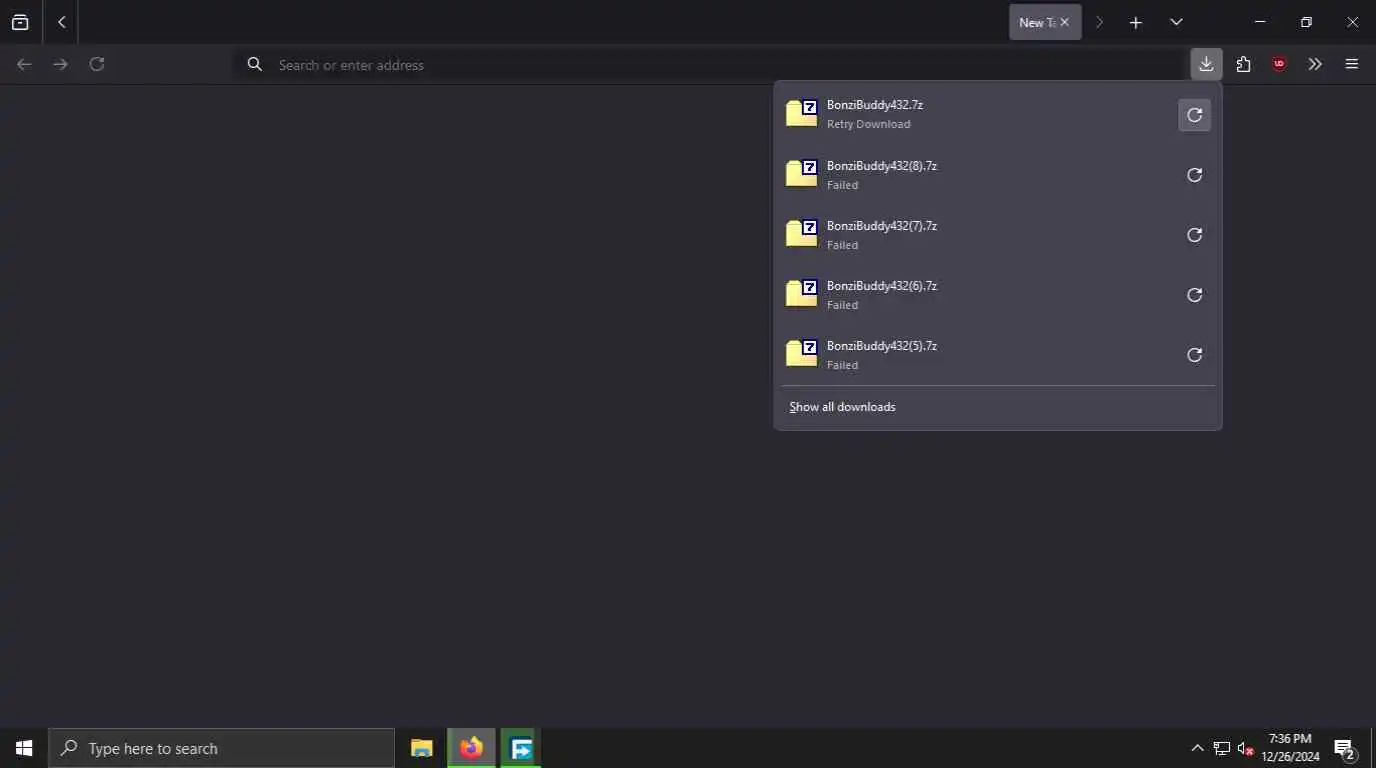Open the muted volume tray icon
The width and height of the screenshot is (1376, 768).
[1246, 748]
